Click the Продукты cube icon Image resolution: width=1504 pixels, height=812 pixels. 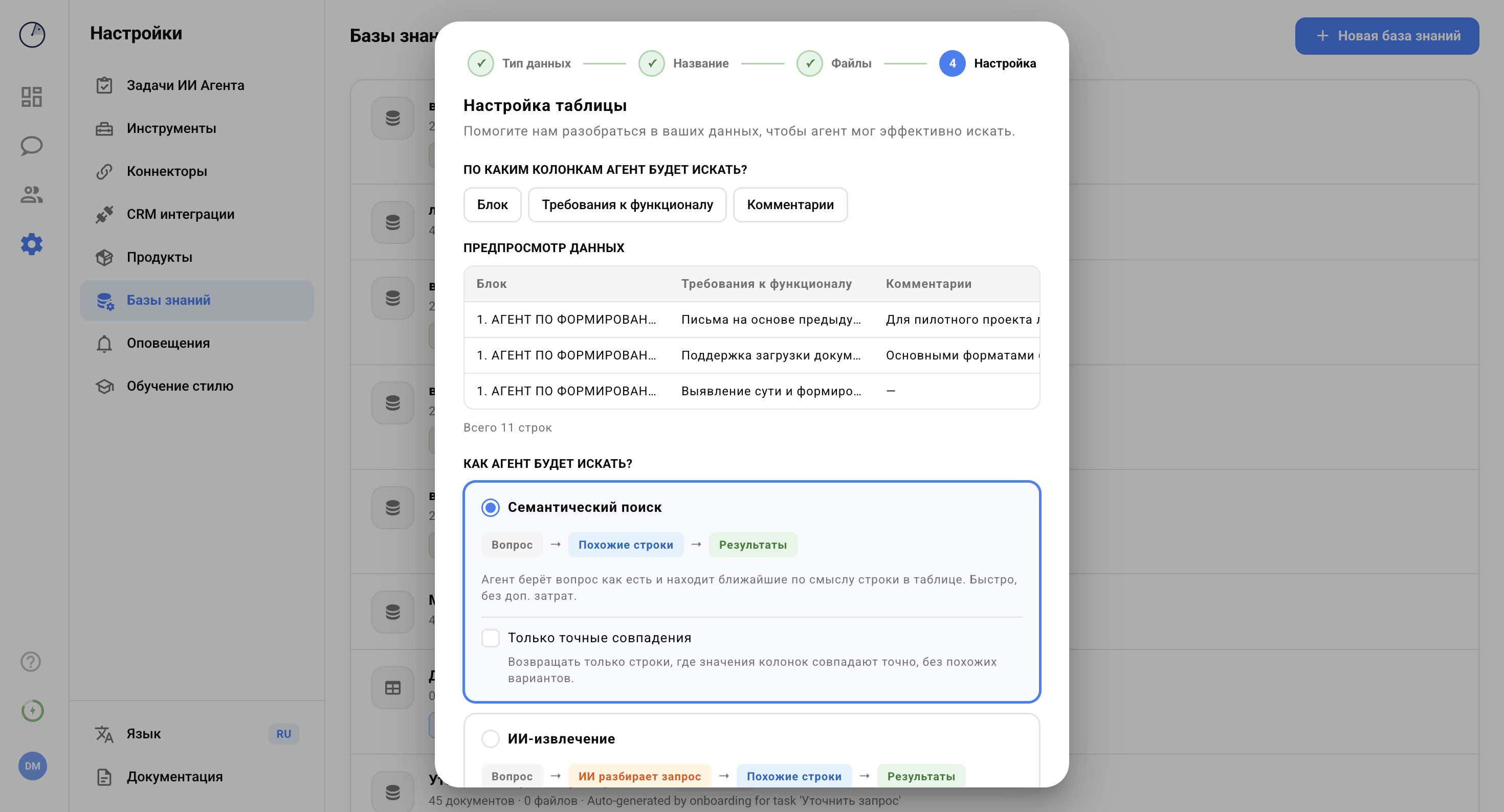pos(104,257)
